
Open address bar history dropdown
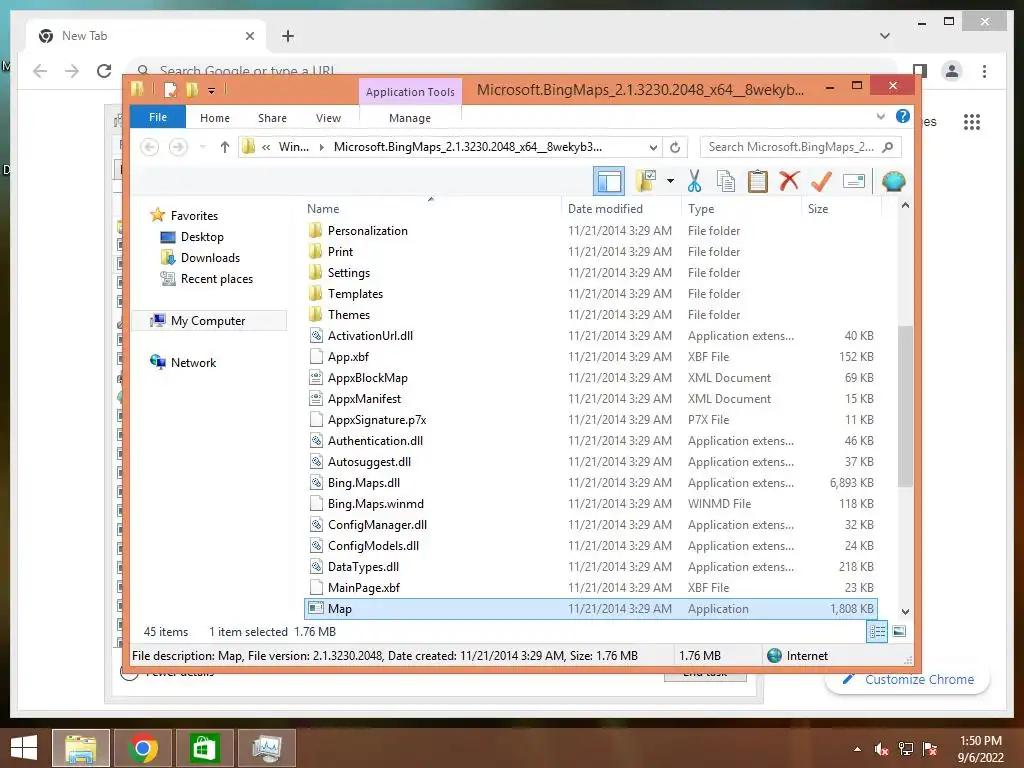(653, 148)
